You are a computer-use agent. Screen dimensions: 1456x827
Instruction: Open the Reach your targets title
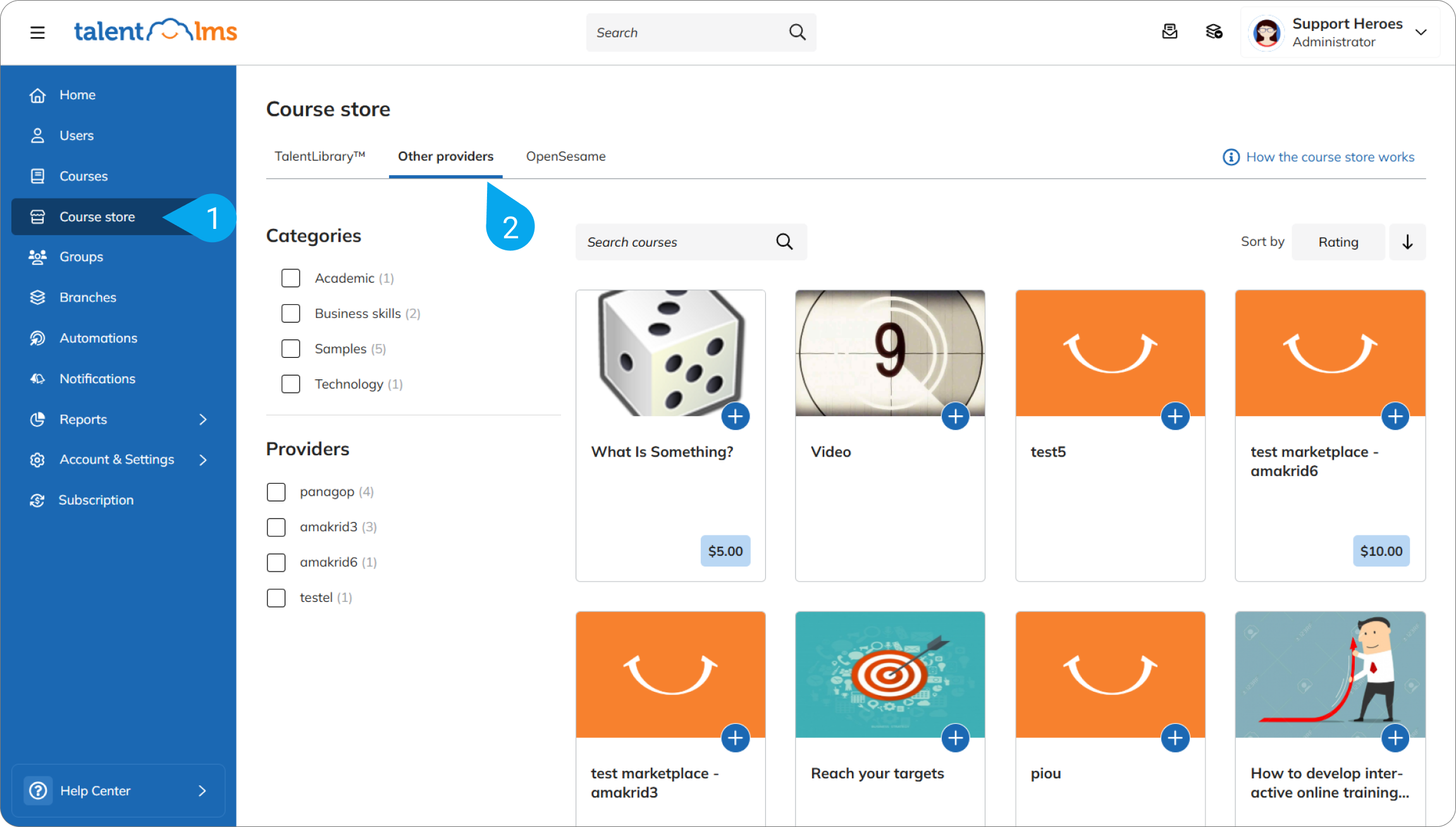877,773
